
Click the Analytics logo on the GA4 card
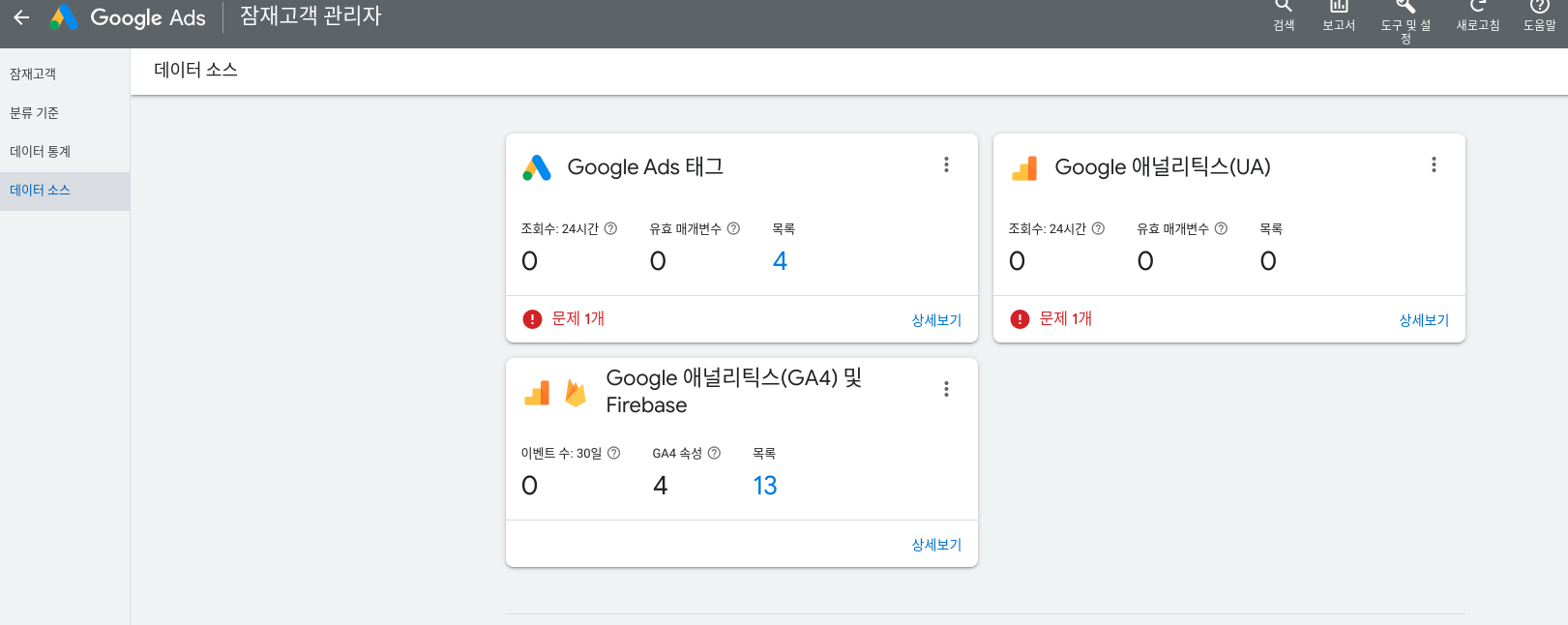[x=537, y=393]
